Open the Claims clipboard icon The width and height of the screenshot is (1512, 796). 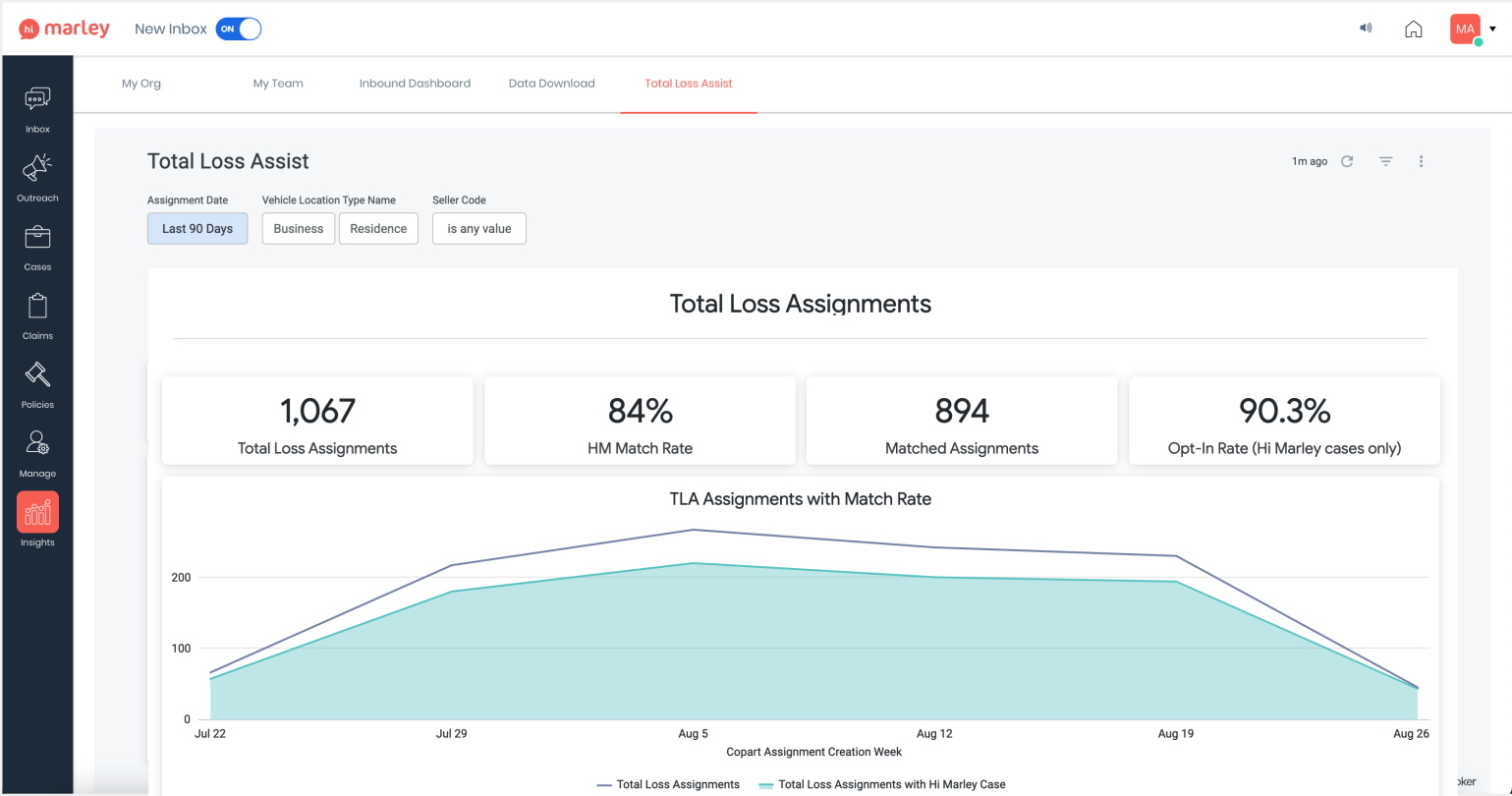37,306
